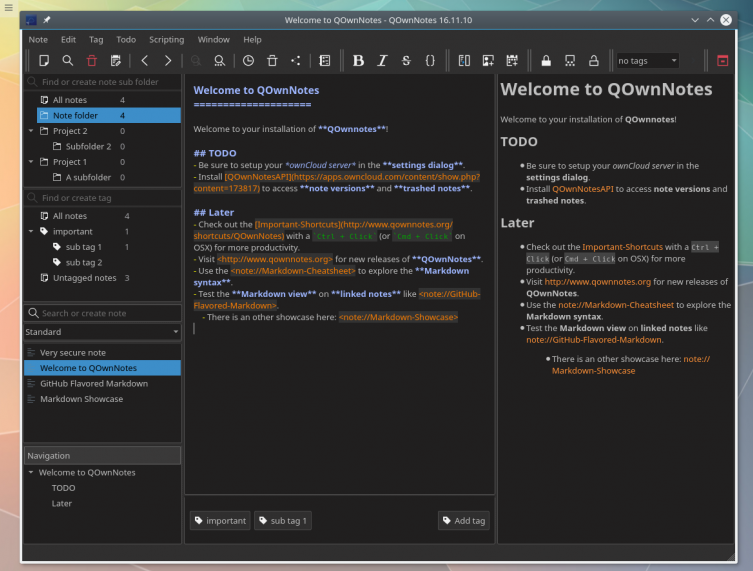Select A subfolder in folder tree
The width and height of the screenshot is (753, 571).
tap(88, 177)
